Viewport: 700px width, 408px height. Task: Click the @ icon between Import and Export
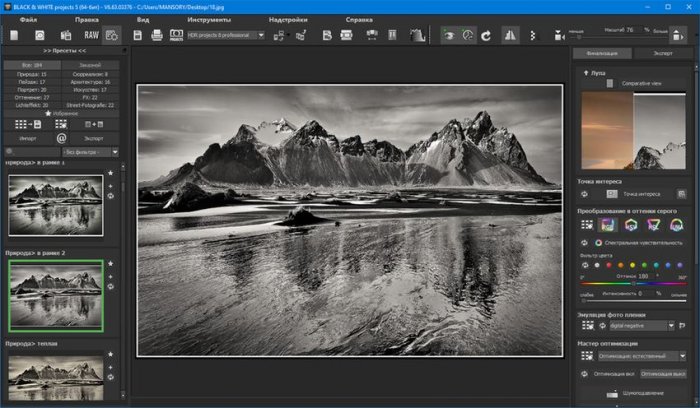click(x=61, y=138)
